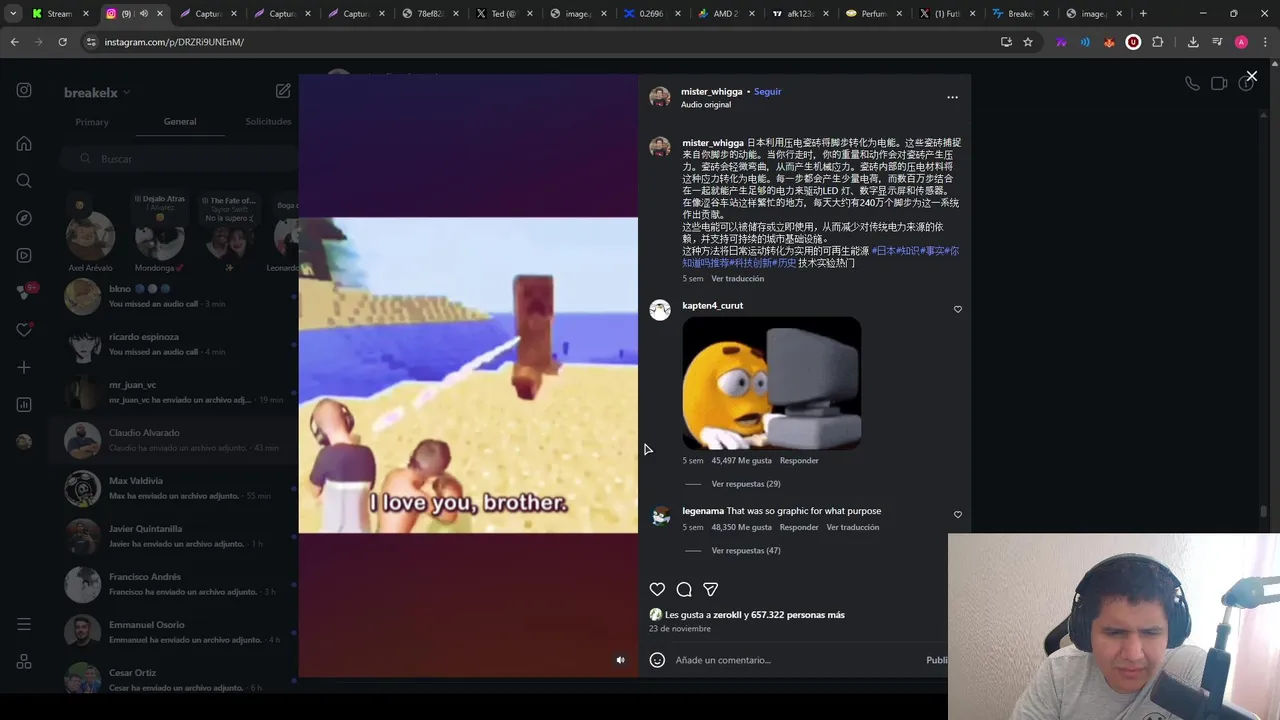Open the computer-emoji GIF in kapten4_curut's comment
Screen dimensions: 1280x720
click(771, 383)
